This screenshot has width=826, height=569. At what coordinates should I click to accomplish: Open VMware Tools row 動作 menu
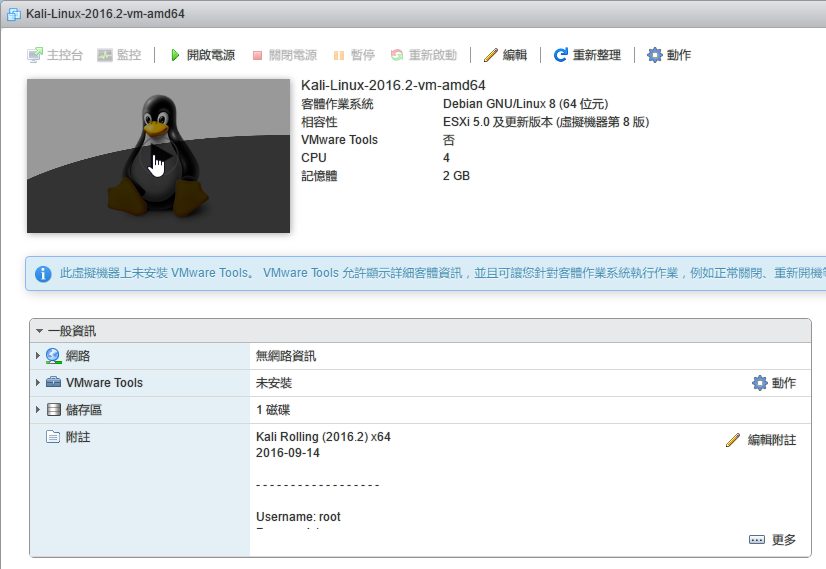[773, 383]
